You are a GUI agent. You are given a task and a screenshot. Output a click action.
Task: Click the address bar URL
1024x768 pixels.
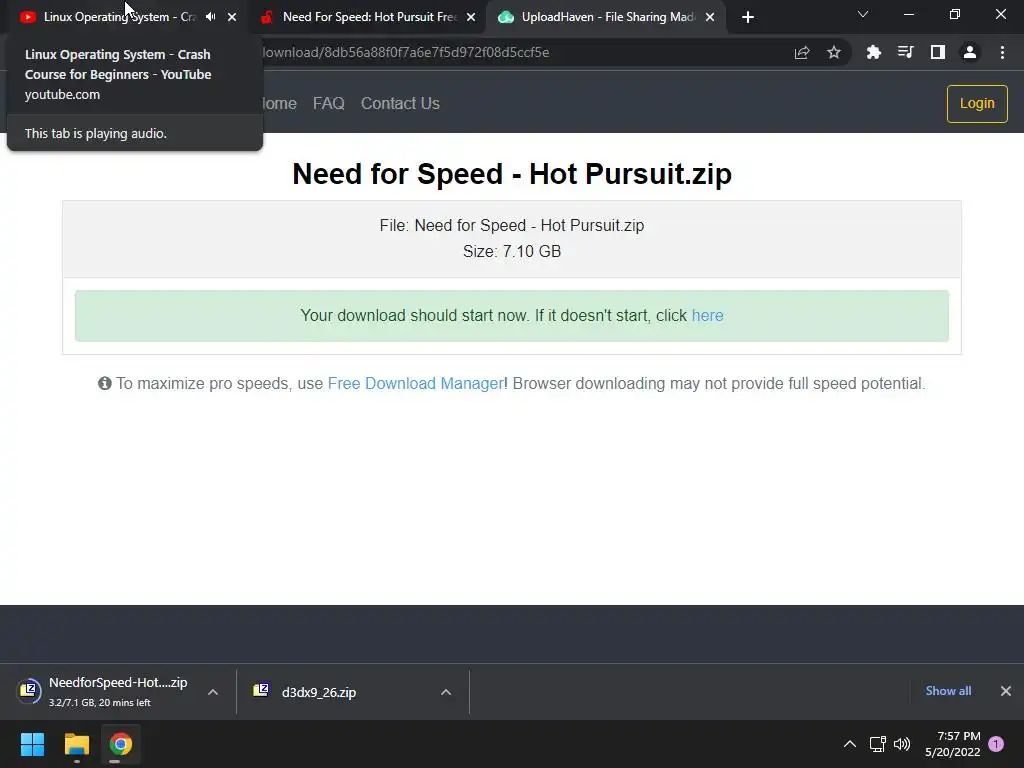(405, 52)
